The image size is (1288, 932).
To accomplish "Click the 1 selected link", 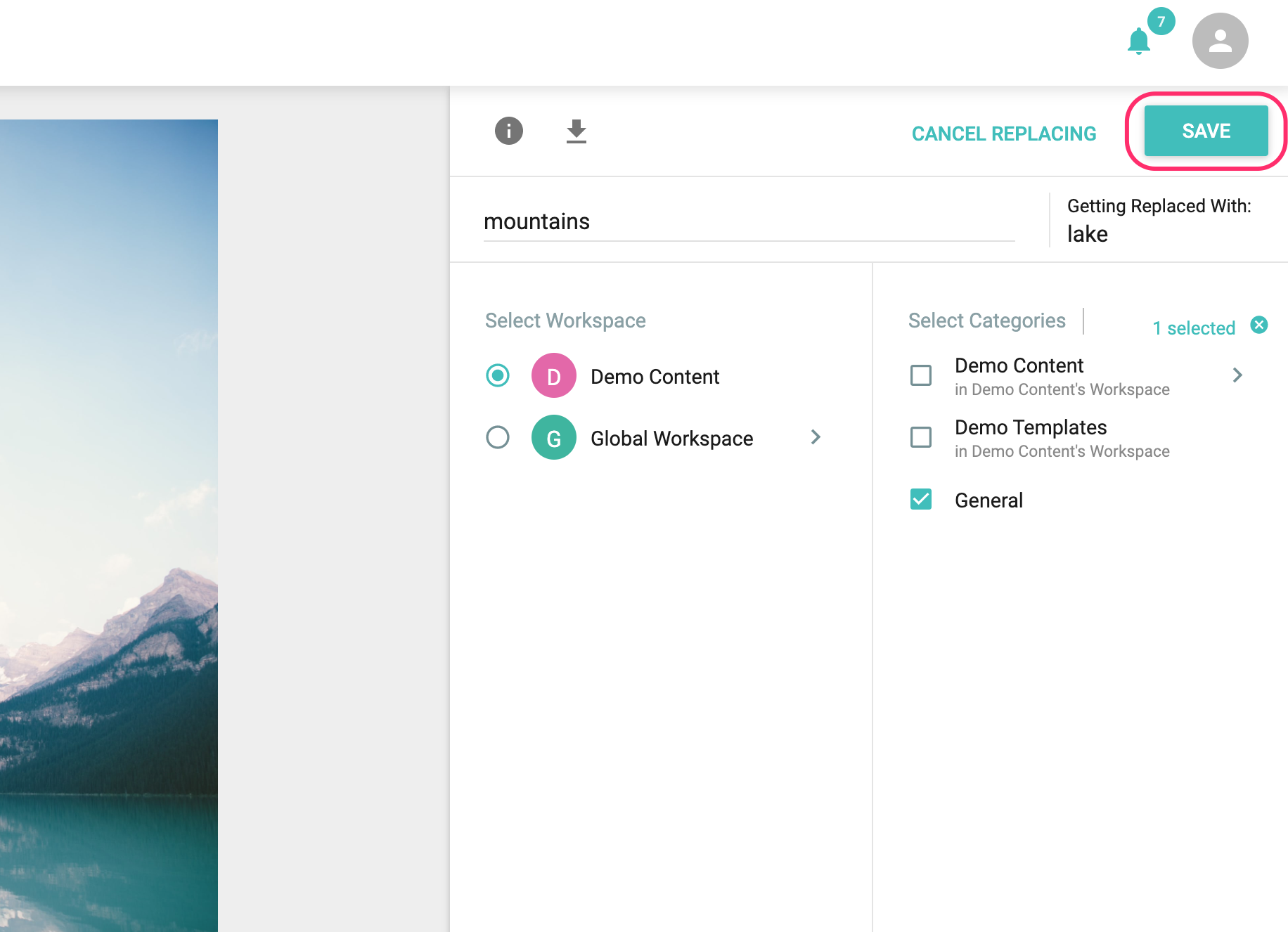I will [x=1194, y=328].
